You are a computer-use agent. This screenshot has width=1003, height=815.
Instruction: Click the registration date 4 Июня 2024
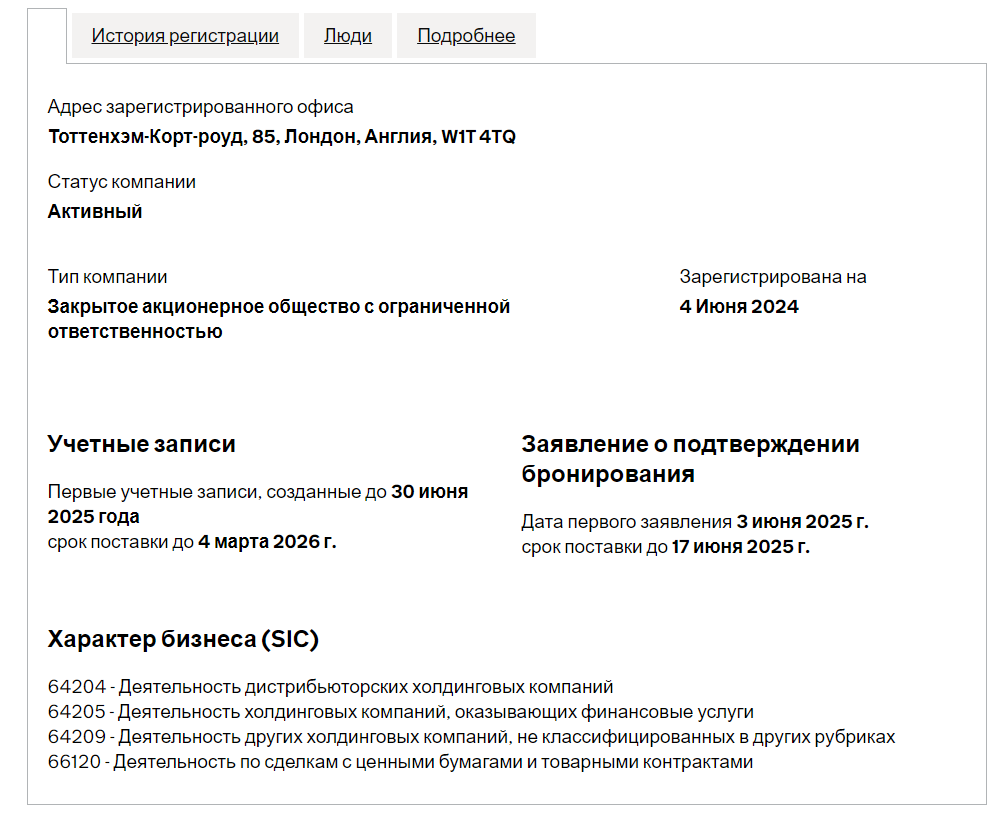point(739,307)
